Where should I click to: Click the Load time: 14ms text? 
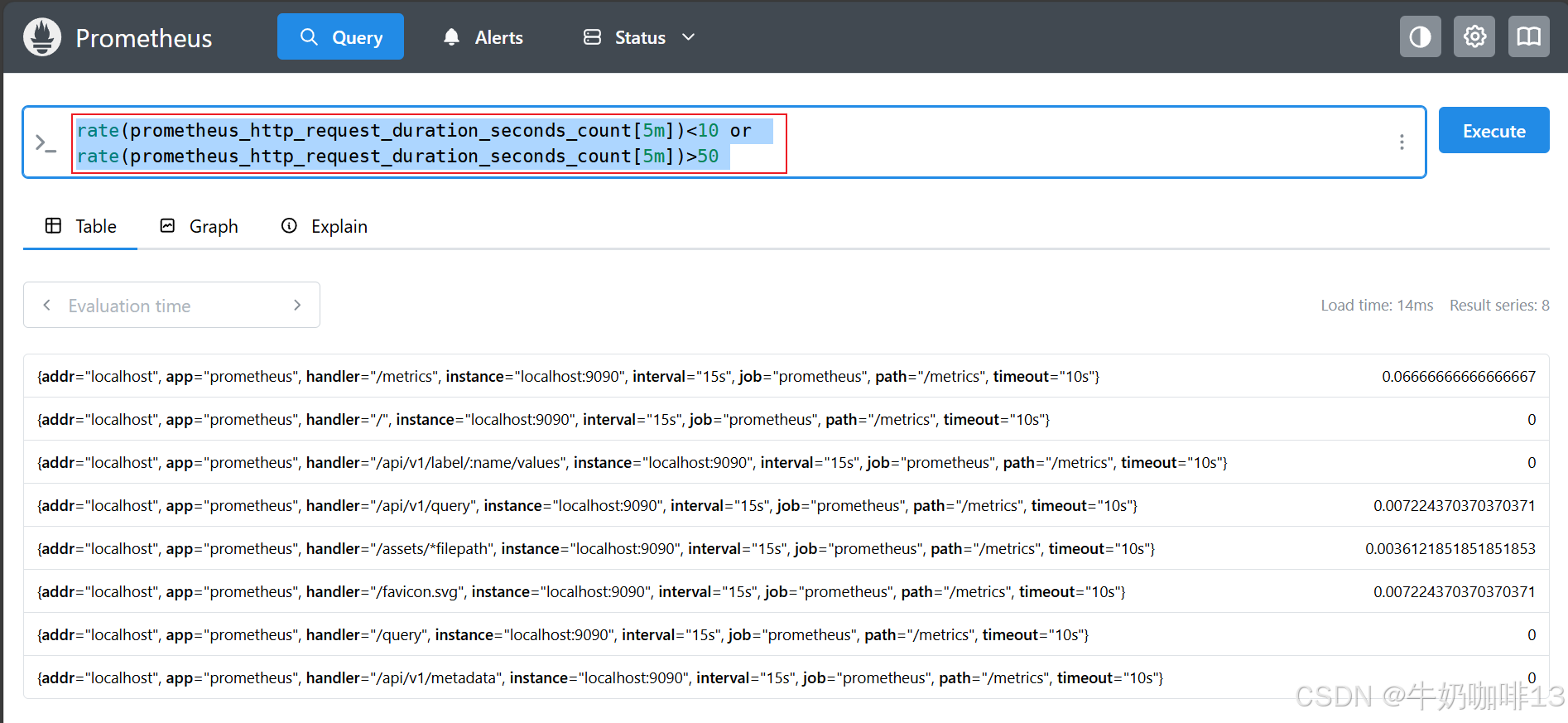1377,306
